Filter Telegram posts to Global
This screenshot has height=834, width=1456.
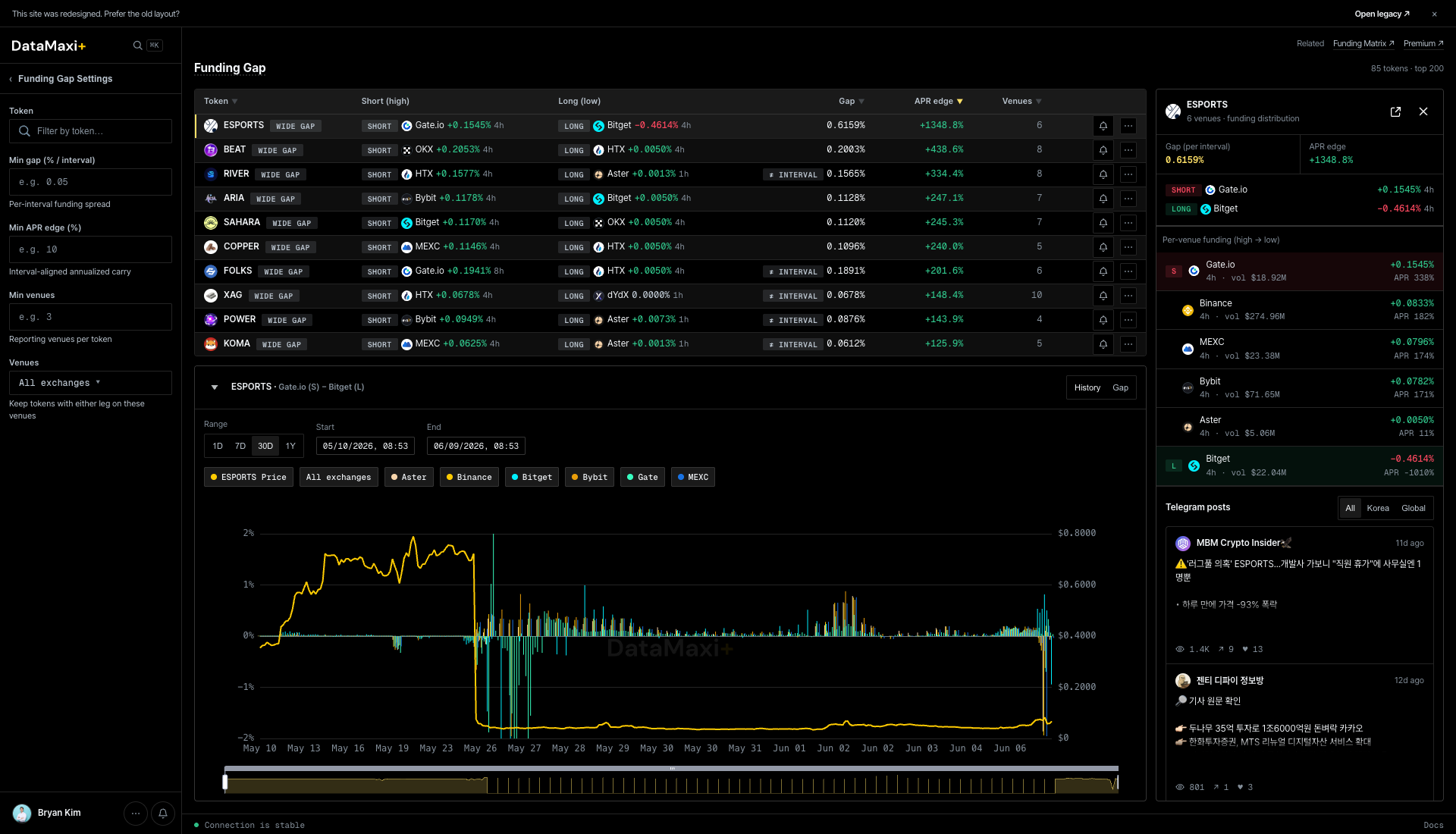(1414, 509)
